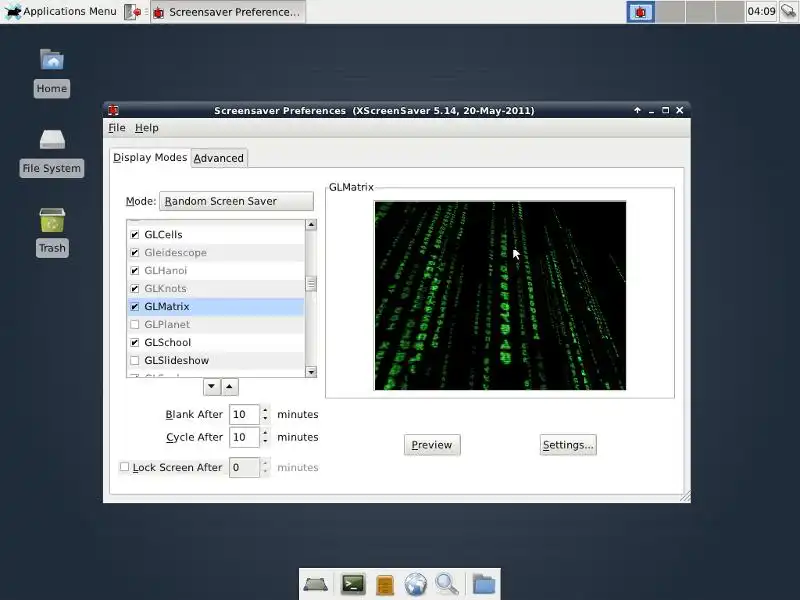
Task: Maximize the Screensaver Preferences window
Action: coord(665,110)
